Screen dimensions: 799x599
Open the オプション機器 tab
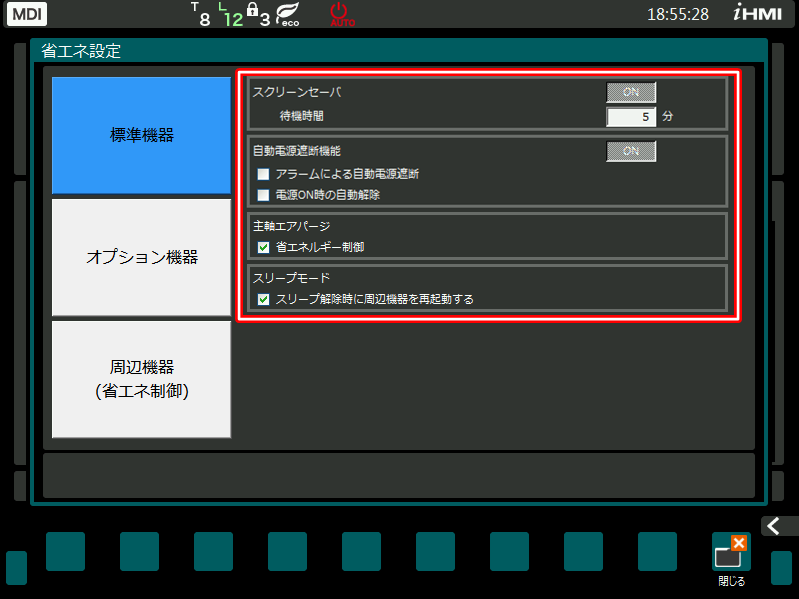click(x=142, y=257)
